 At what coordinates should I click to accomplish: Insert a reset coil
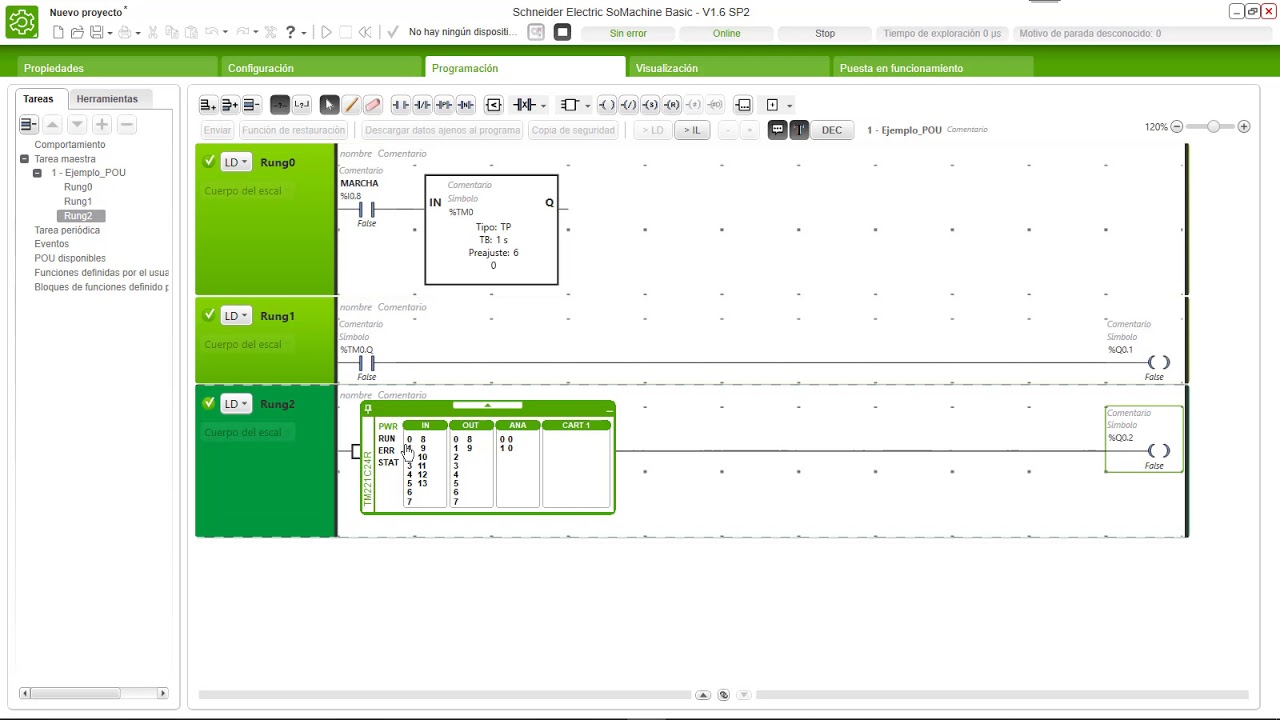[672, 105]
